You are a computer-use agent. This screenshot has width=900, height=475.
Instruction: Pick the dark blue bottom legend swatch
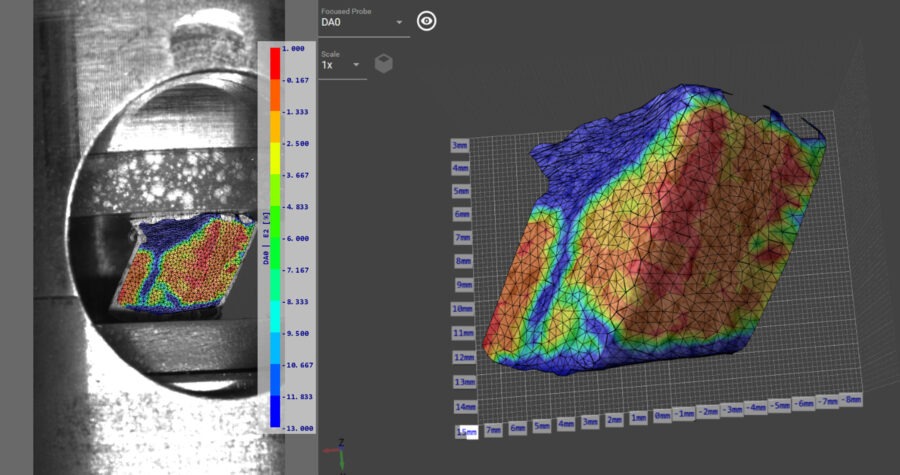click(x=275, y=411)
